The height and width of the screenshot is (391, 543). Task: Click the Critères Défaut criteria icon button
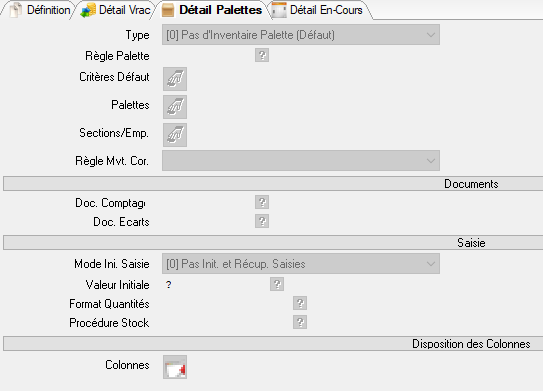click(175, 79)
